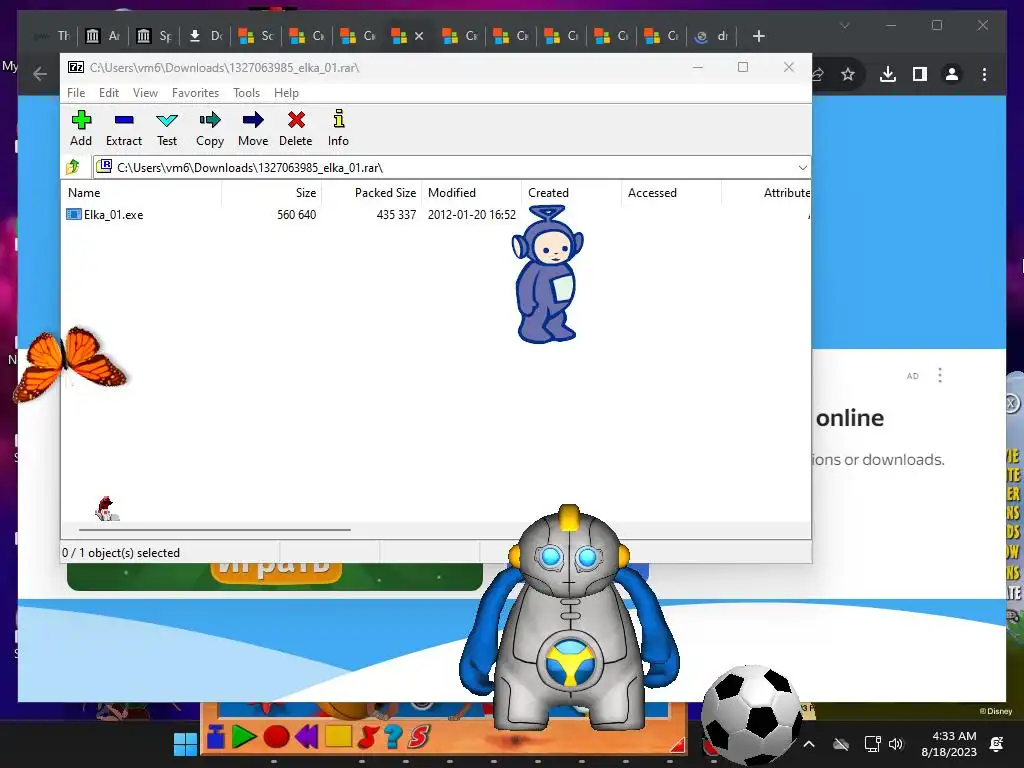Click the green play triangle in orange bar
The height and width of the screenshot is (768, 1024).
click(x=244, y=737)
